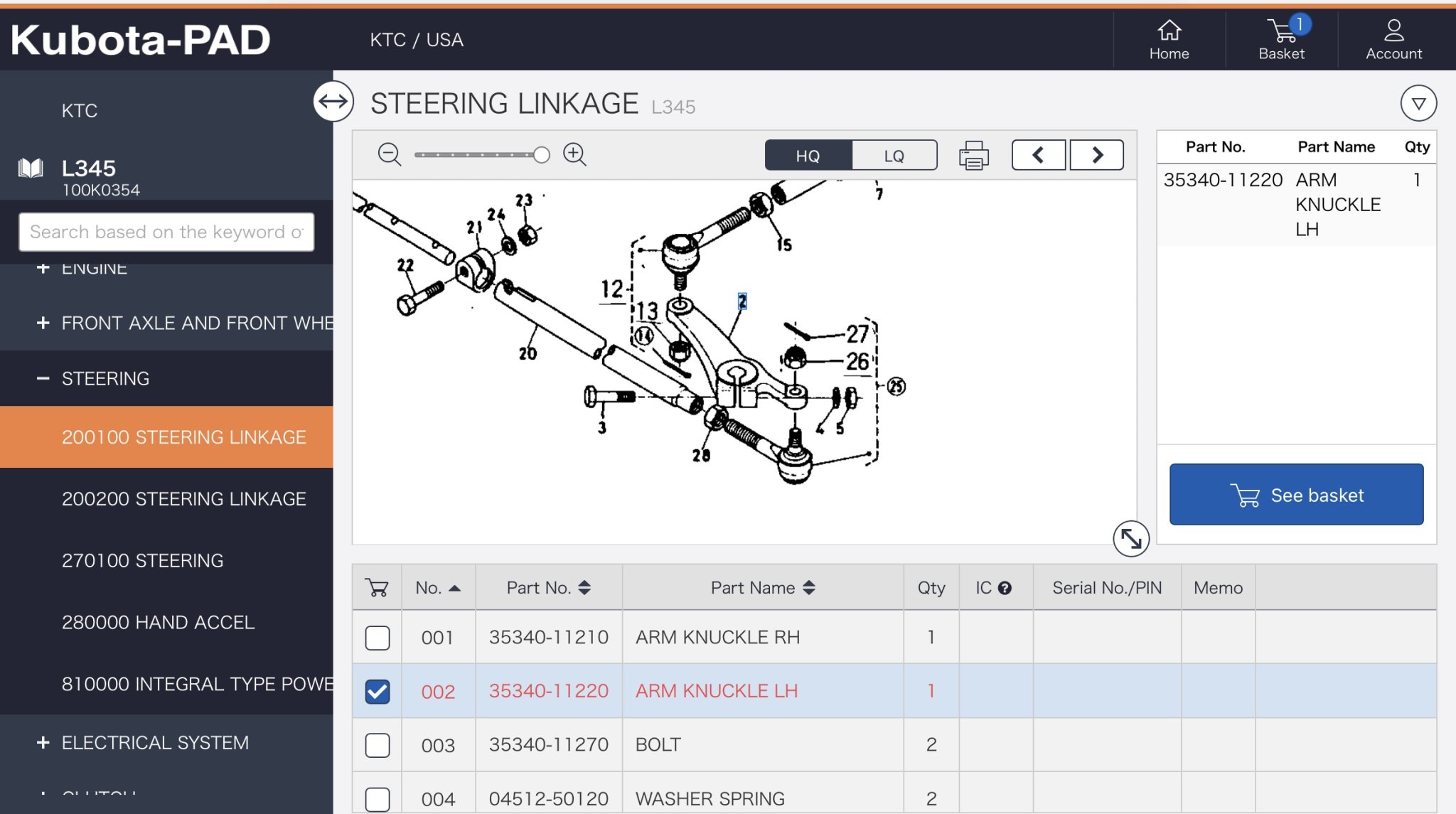This screenshot has width=1456, height=814.
Task: Click the Memo column header
Action: coord(1218,588)
